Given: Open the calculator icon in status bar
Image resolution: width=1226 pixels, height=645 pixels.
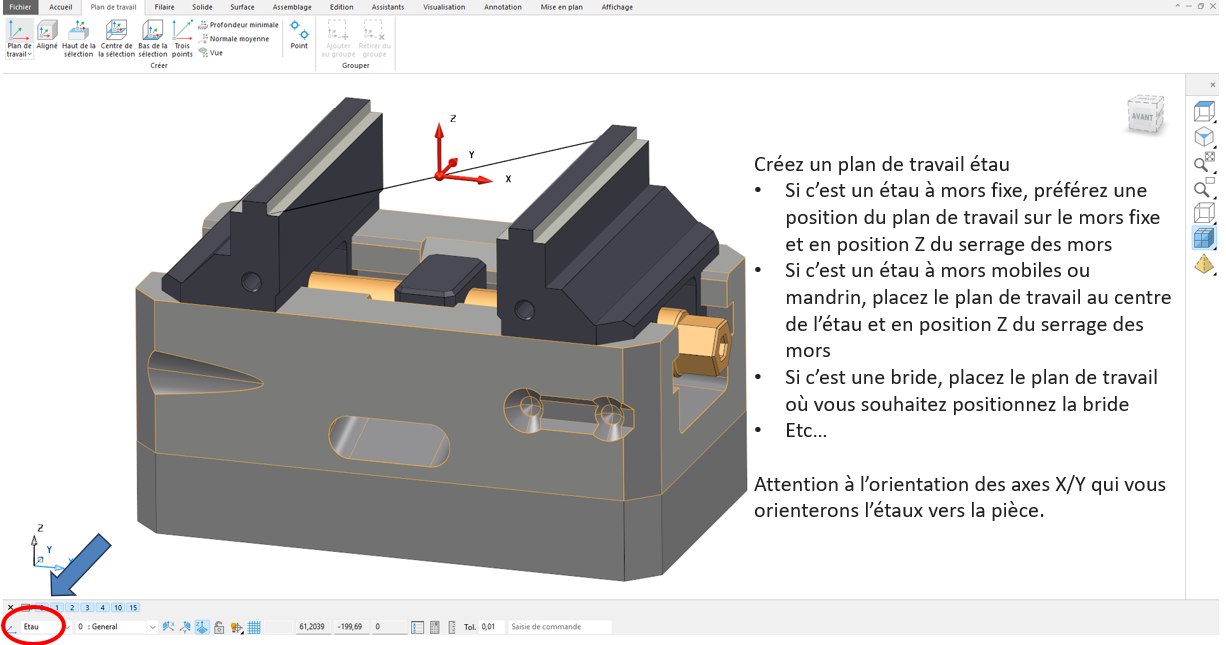Looking at the screenshot, I should point(435,627).
